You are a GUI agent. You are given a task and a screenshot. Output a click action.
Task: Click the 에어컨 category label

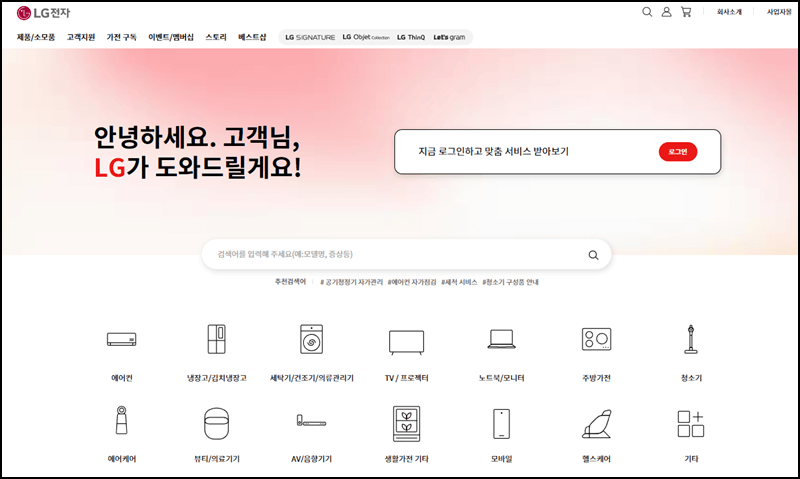click(x=121, y=378)
